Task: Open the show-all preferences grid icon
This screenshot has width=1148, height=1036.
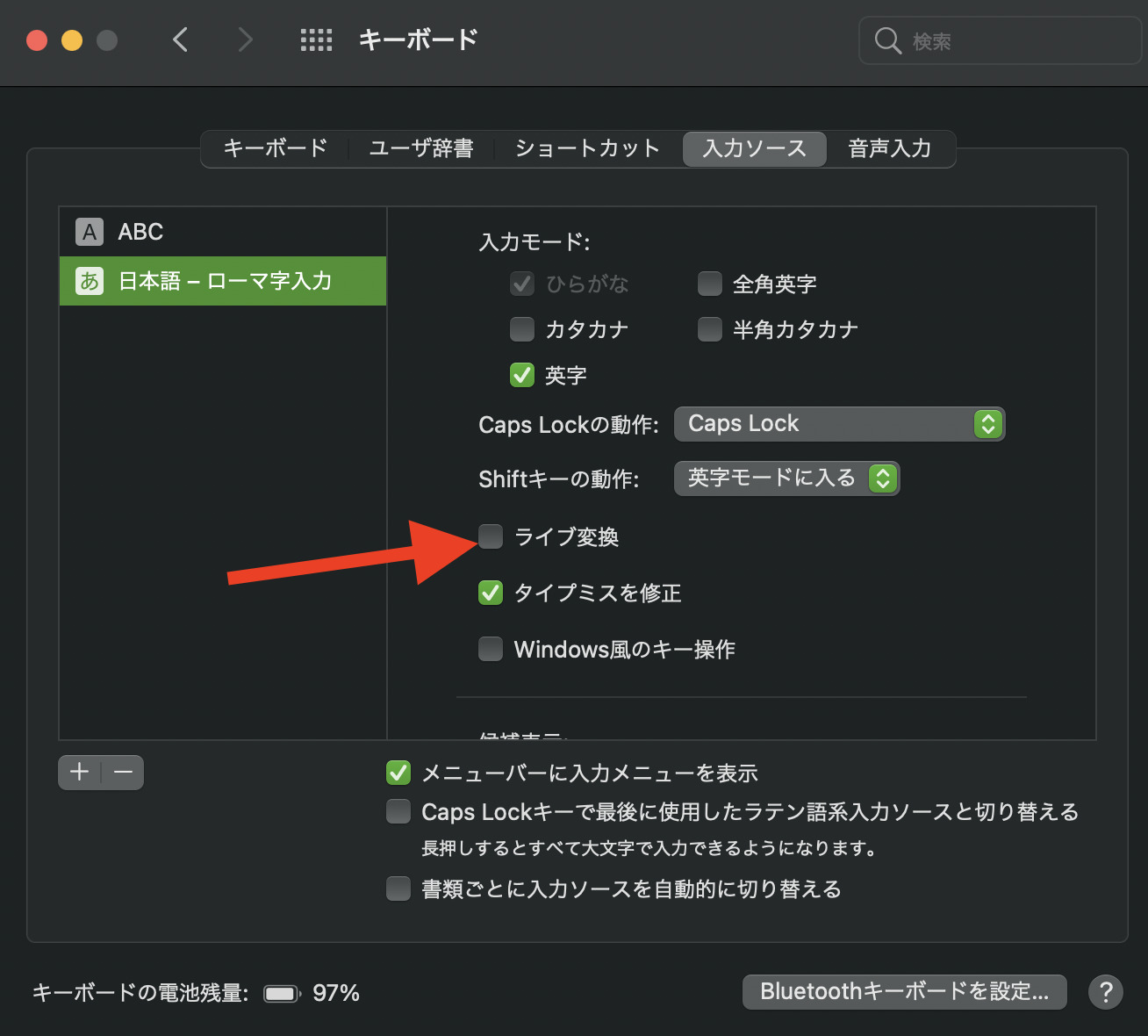Action: coord(316,40)
